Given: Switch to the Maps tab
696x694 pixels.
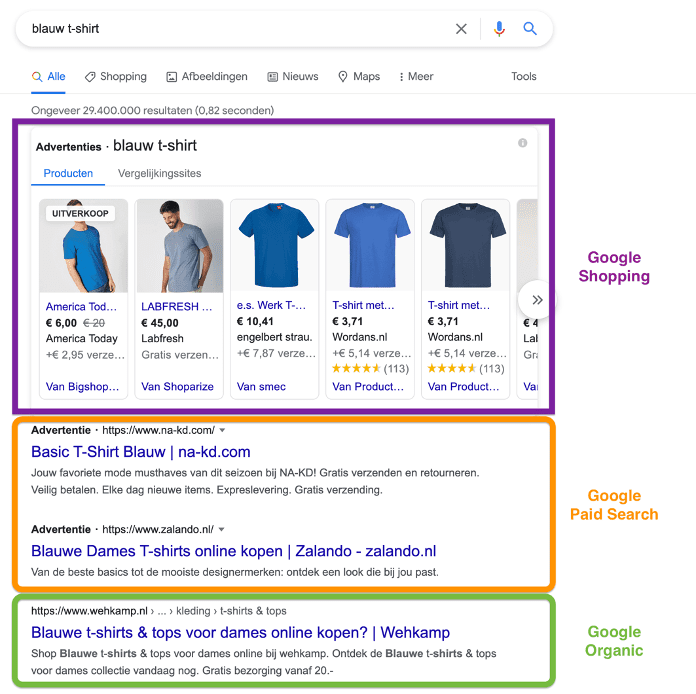Looking at the screenshot, I should [x=359, y=76].
